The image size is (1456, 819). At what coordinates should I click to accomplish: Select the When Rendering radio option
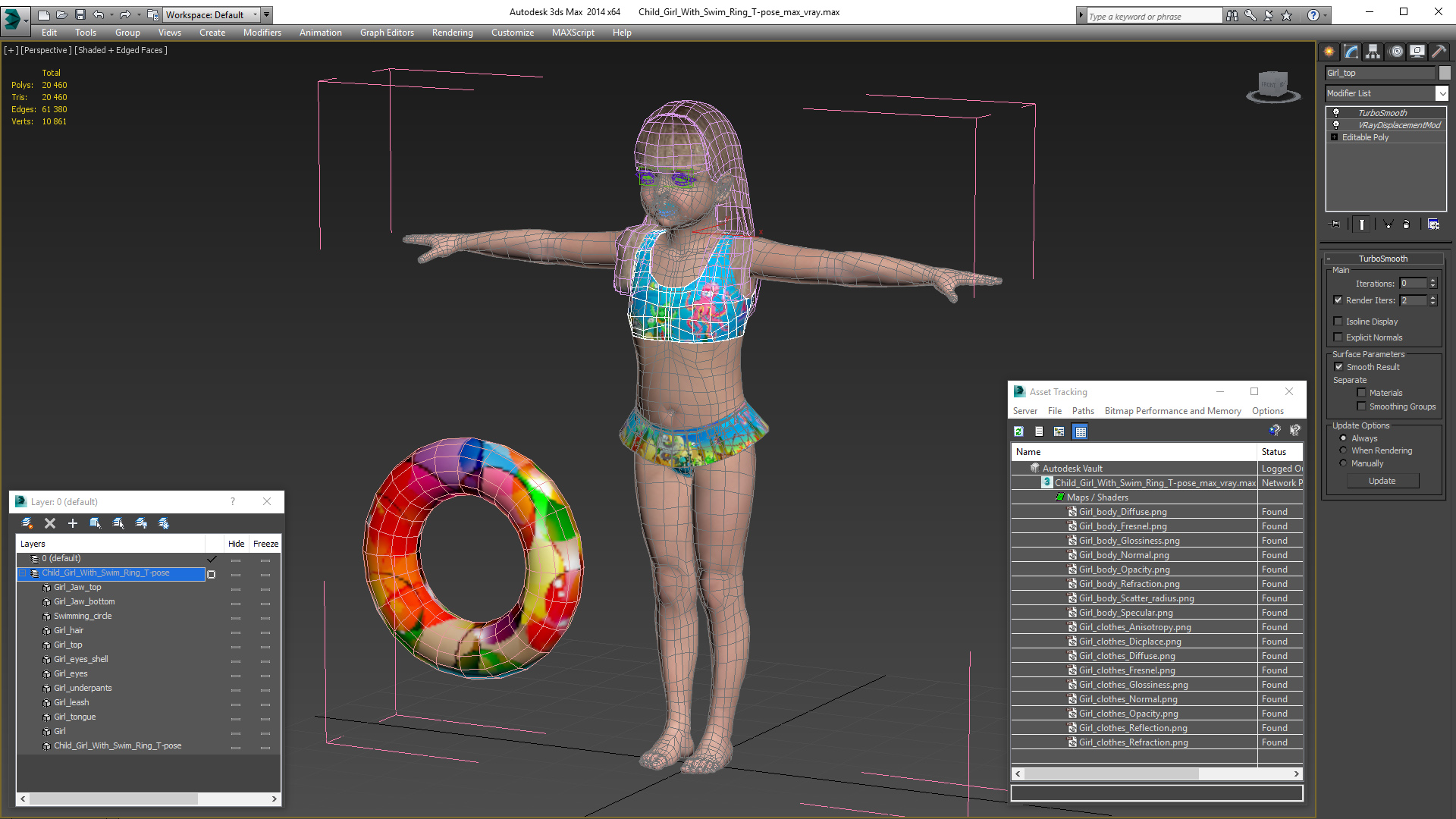pos(1344,450)
